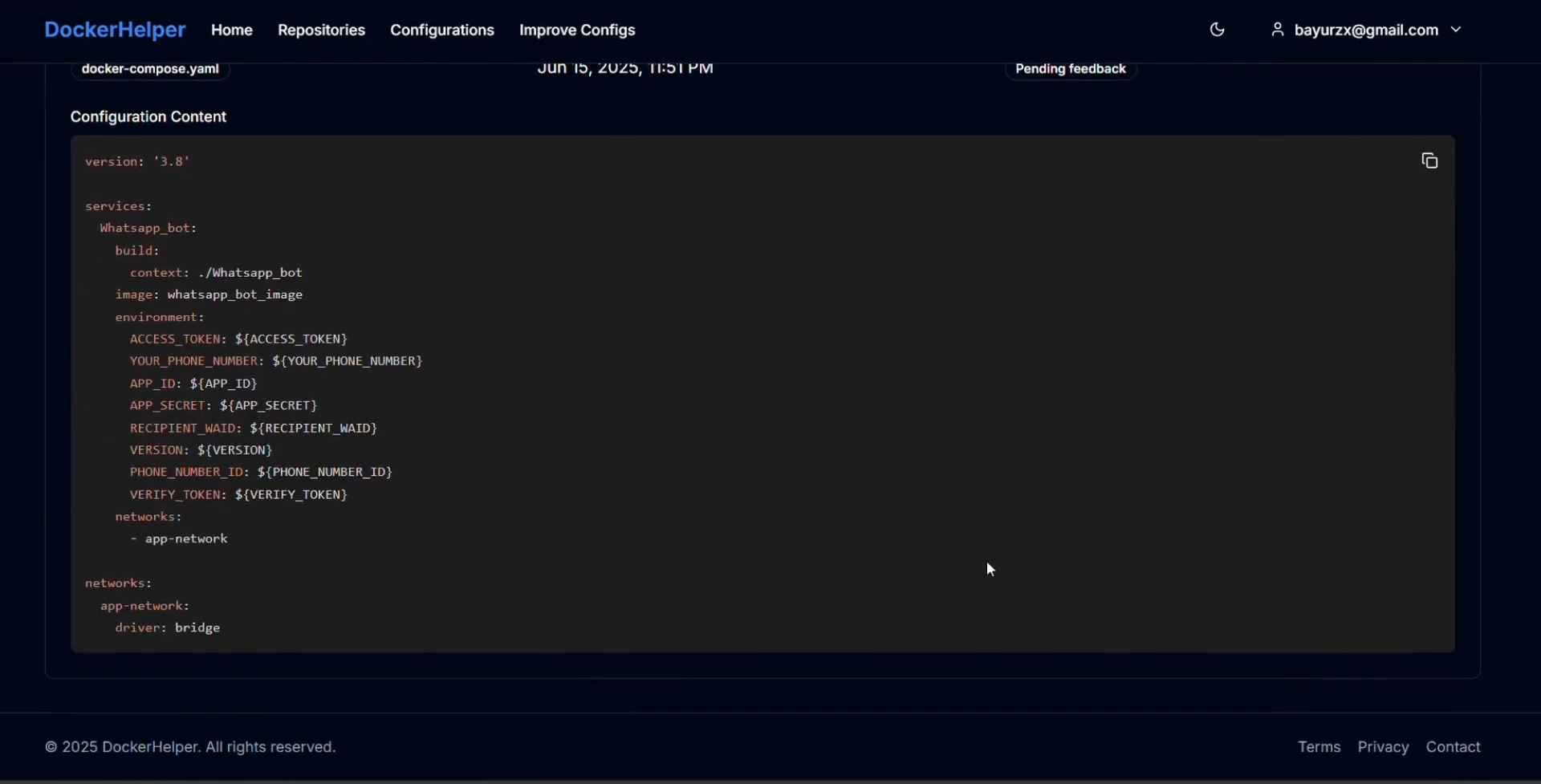Go to the Home page
1541x784 pixels.
(x=232, y=30)
